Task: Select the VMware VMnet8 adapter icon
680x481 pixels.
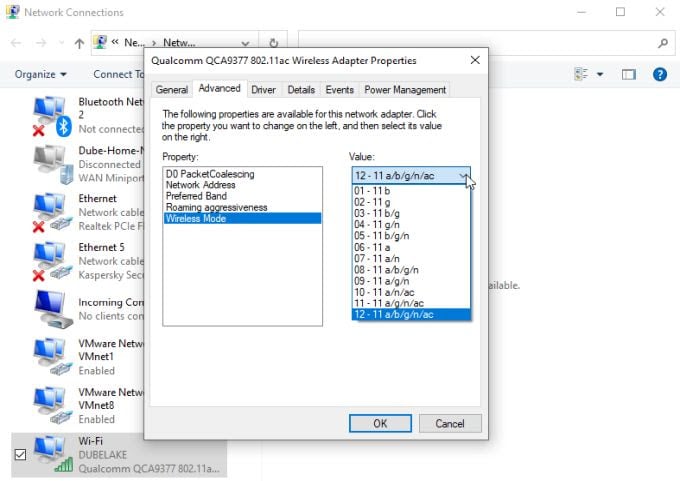Action: point(52,406)
